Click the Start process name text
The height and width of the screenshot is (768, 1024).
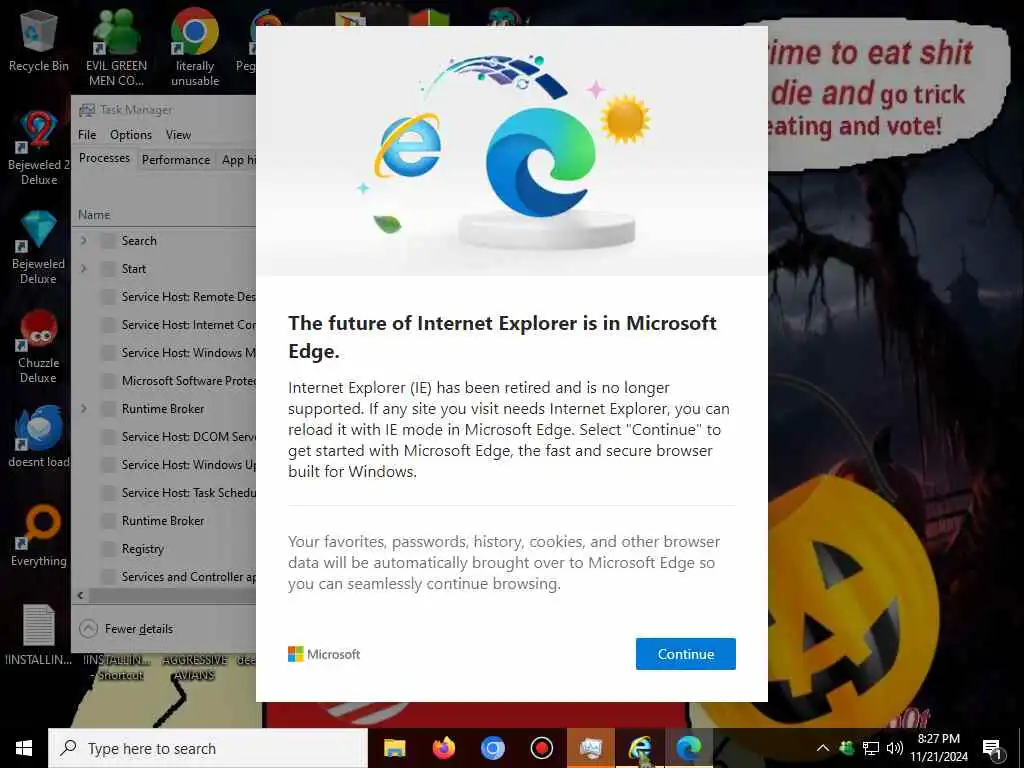pyautogui.click(x=134, y=268)
